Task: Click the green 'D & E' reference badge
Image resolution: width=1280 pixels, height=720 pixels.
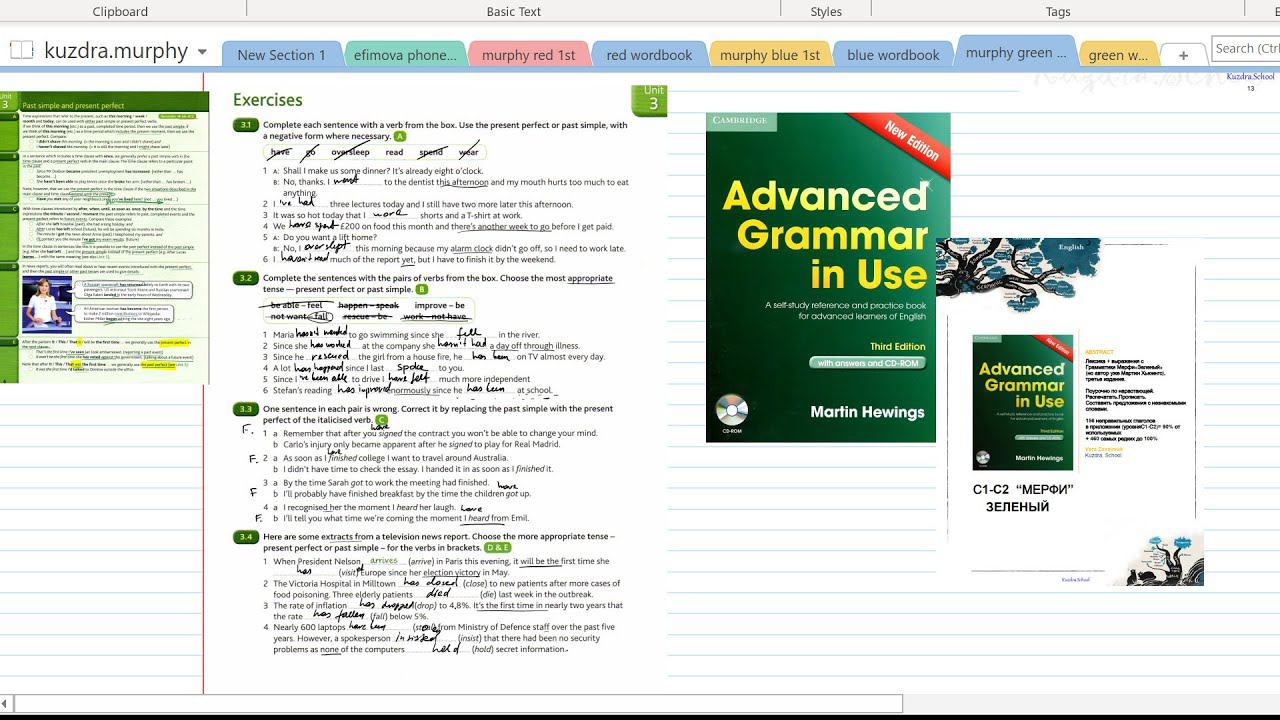Action: (497, 548)
